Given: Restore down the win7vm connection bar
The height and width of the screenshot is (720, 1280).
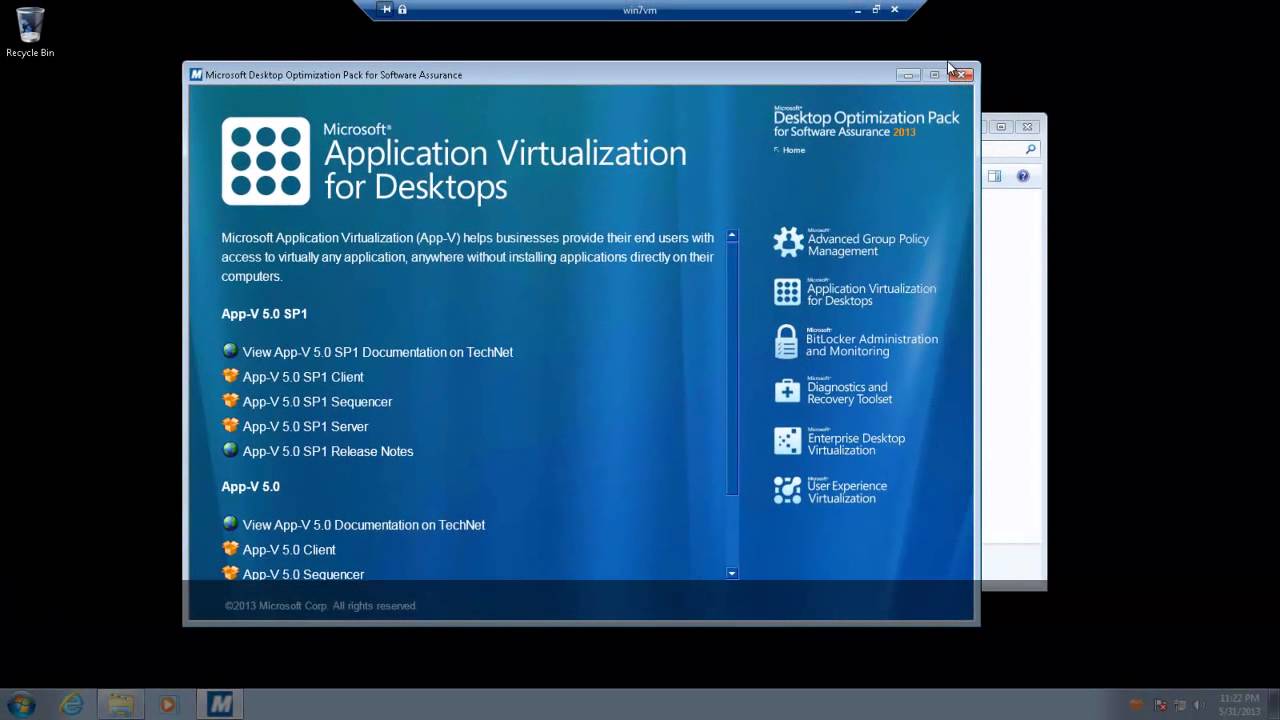Looking at the screenshot, I should coord(876,9).
